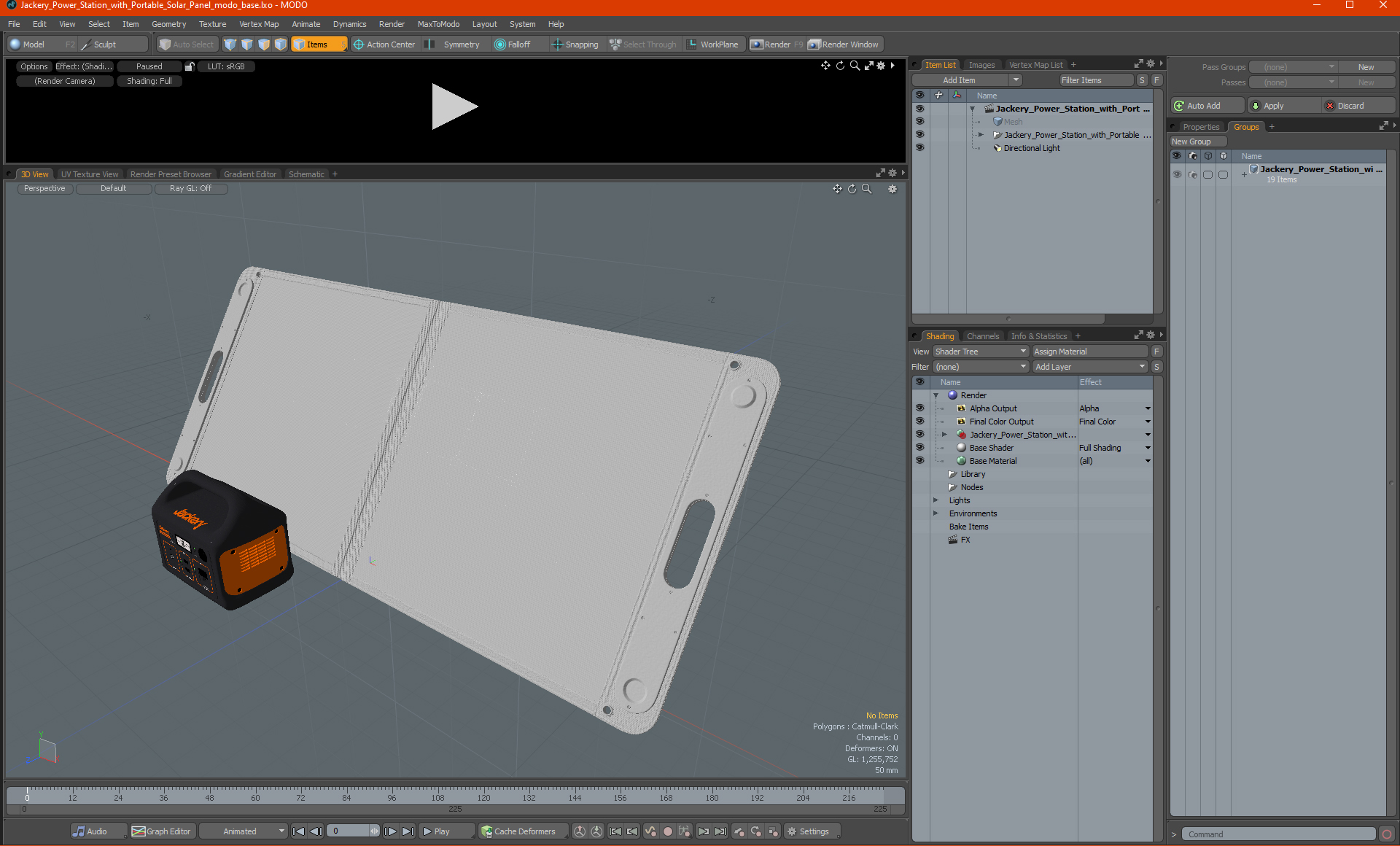Open the Shader Tree view dropdown

[980, 352]
